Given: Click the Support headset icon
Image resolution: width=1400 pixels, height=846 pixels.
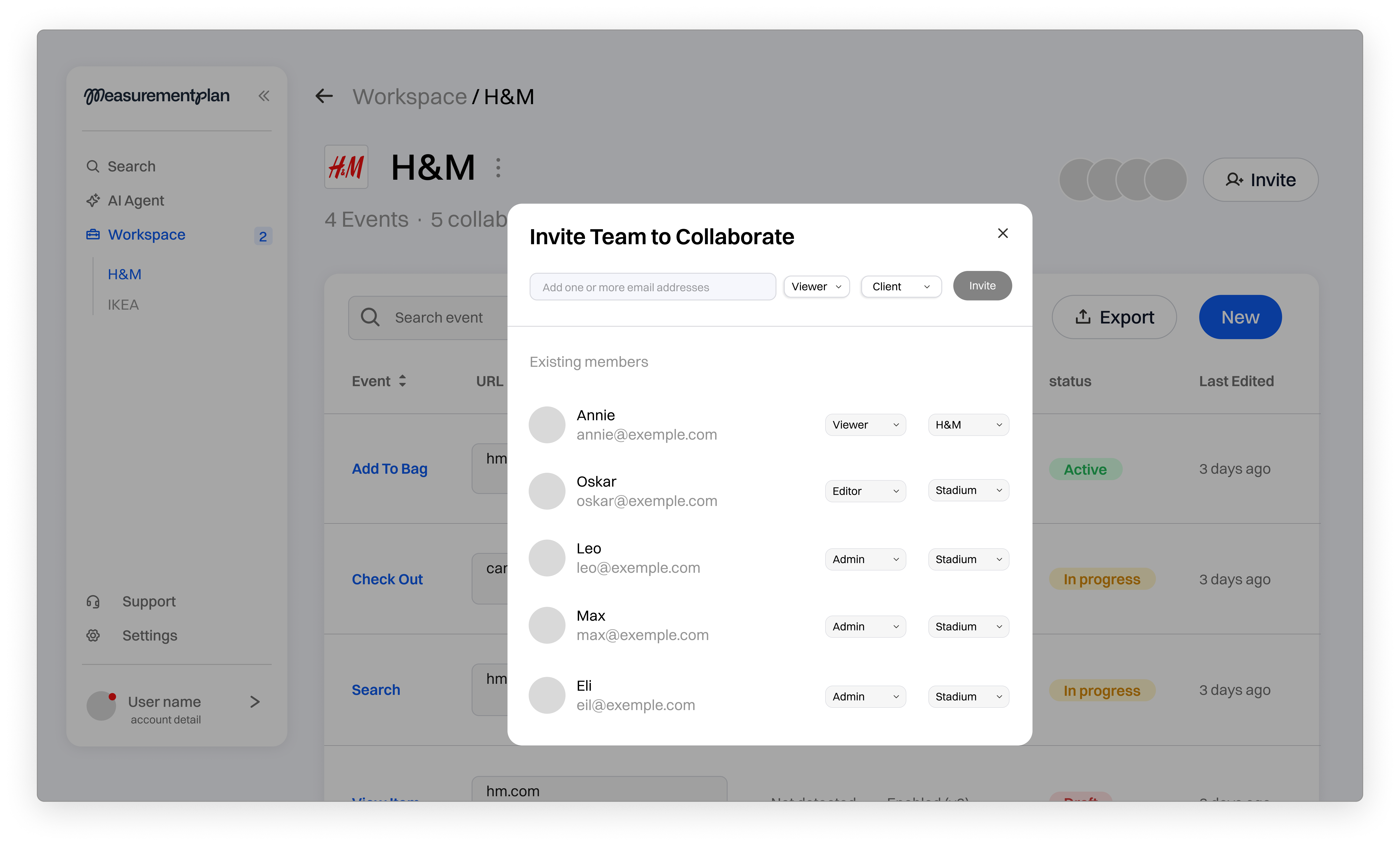Looking at the screenshot, I should pos(93,602).
